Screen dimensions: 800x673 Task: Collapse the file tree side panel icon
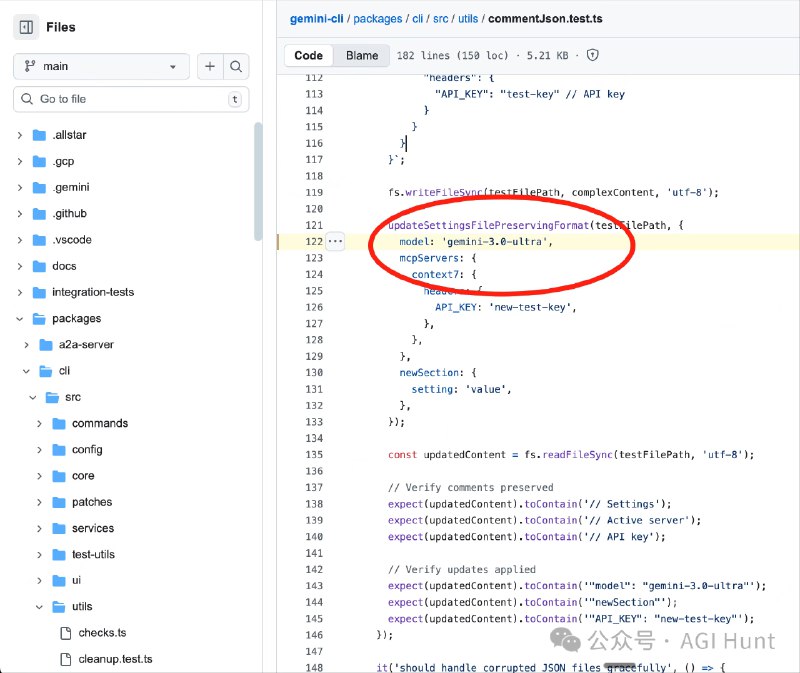[x=26, y=27]
